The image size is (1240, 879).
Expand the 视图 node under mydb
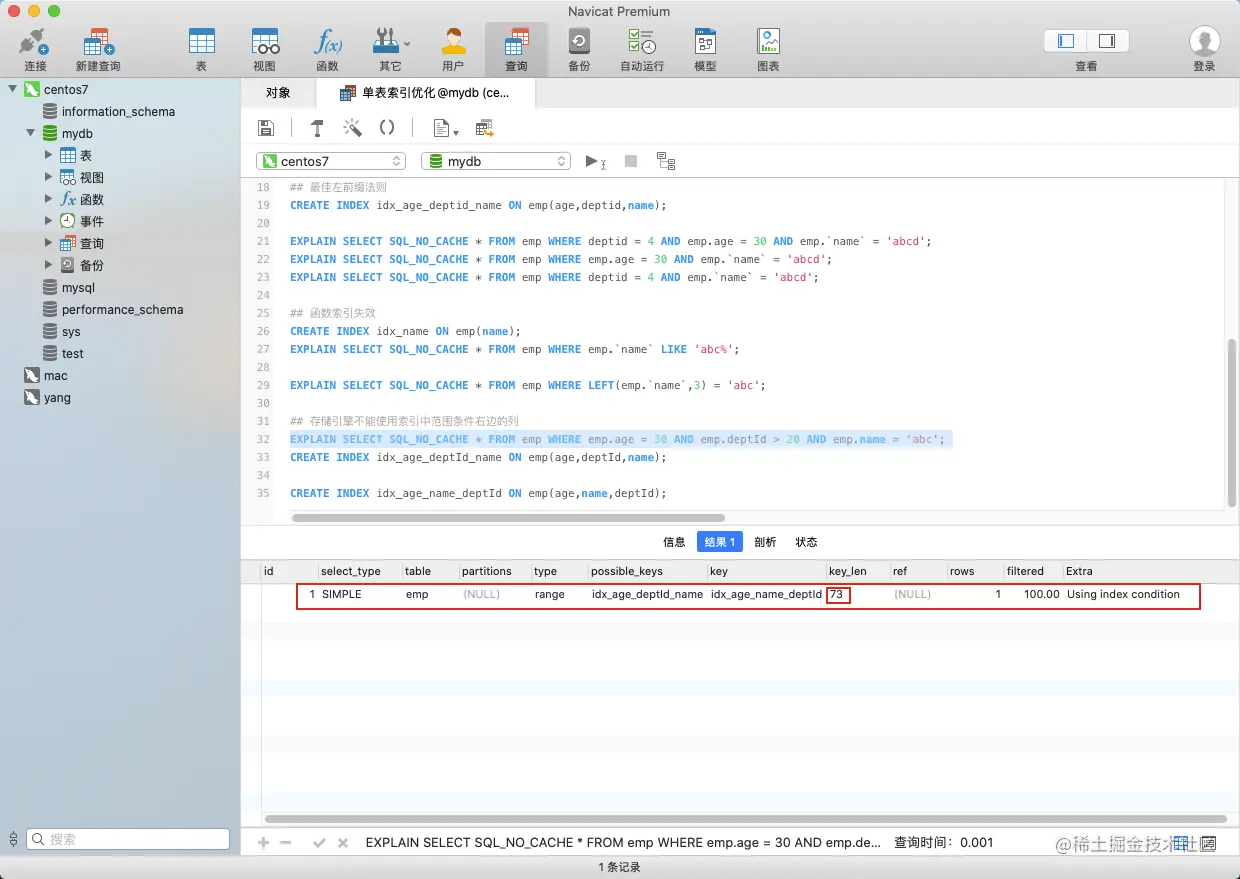click(49, 177)
